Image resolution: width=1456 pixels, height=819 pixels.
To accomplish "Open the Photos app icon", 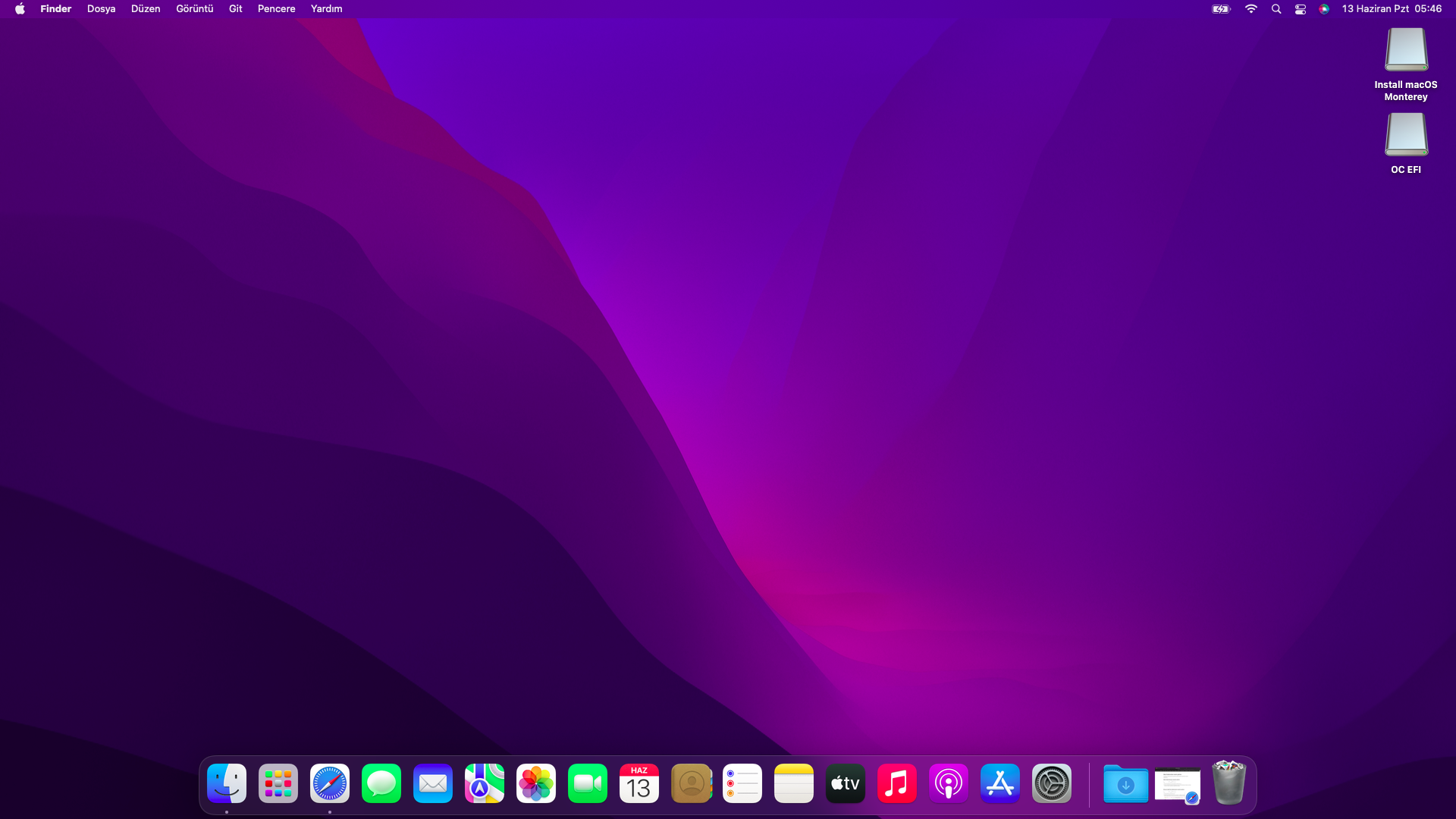I will [x=536, y=783].
